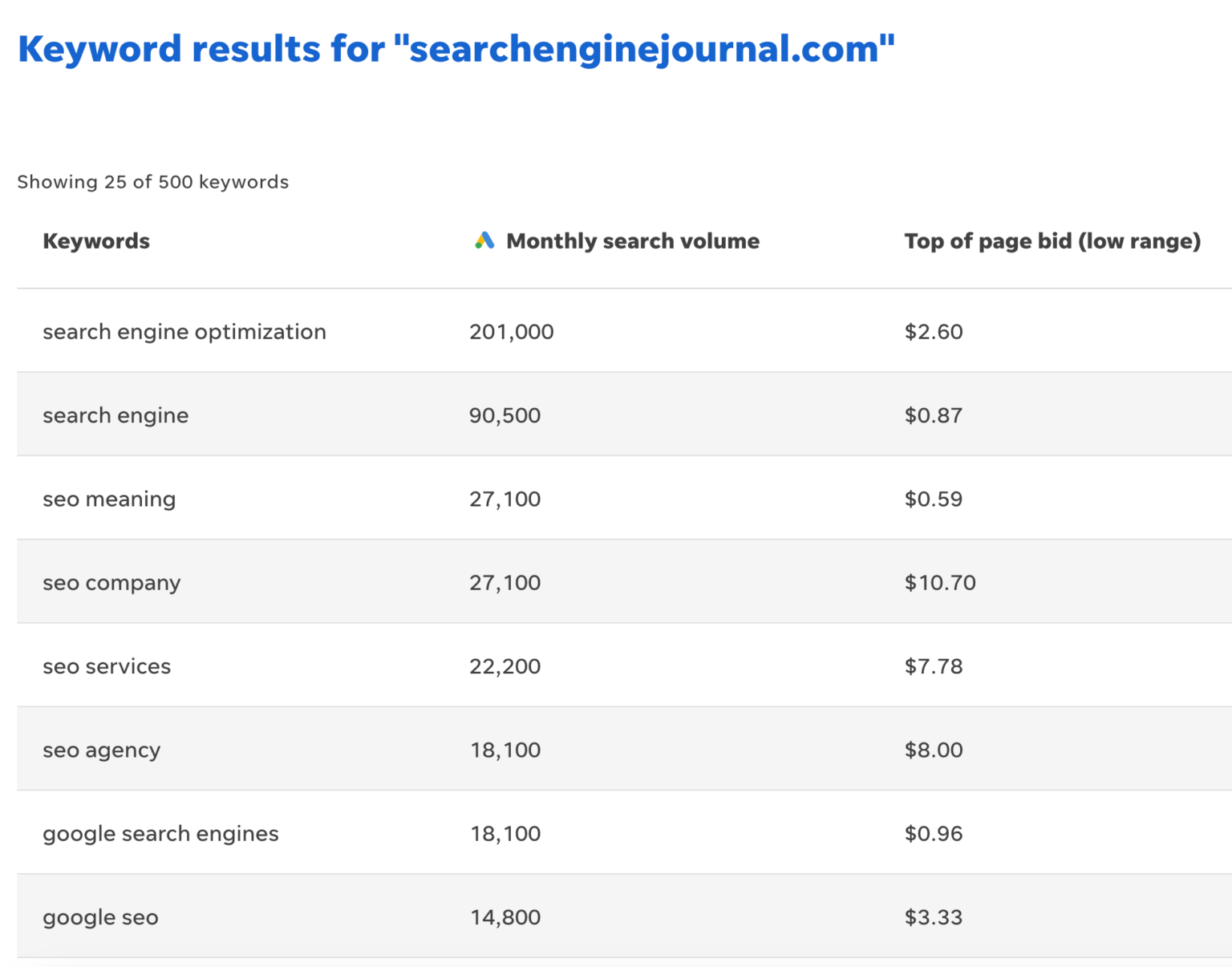Screen dimensions: 1232x967
Task: Click the $8.00 bid for seo agency
Action: [934, 749]
